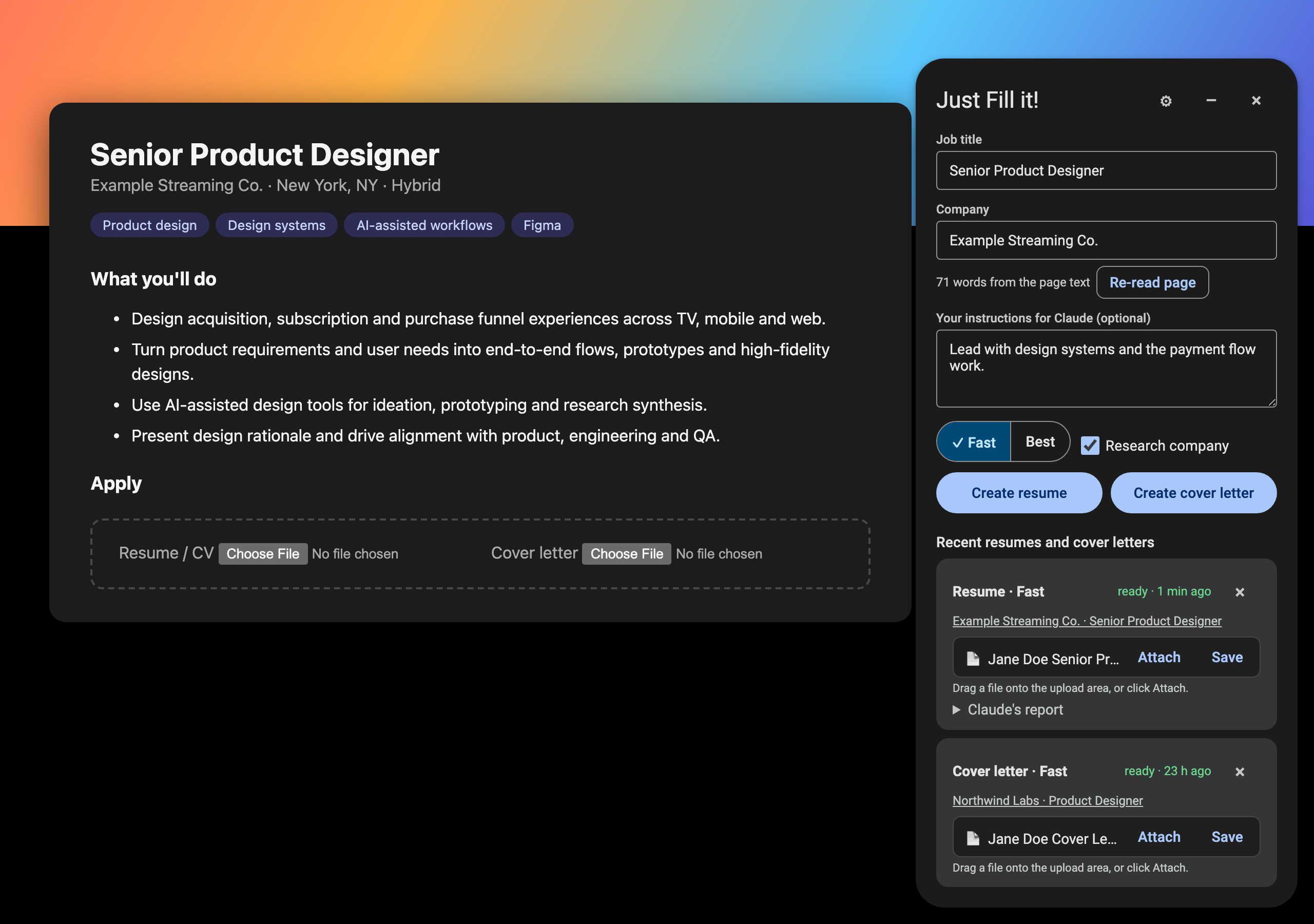
Task: Click the 'Jane Doe Senior Pr...' file name
Action: click(x=1053, y=659)
